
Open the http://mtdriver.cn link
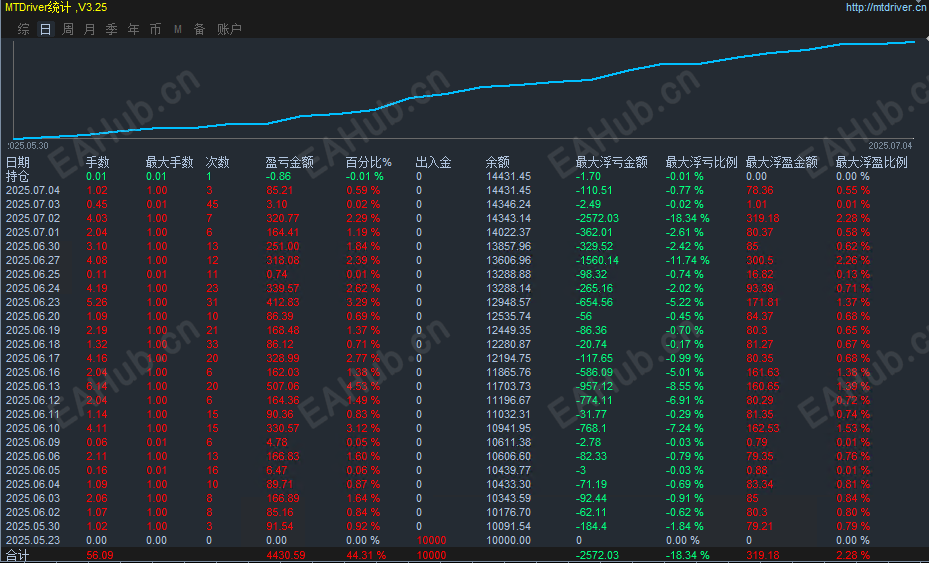[x=886, y=7]
